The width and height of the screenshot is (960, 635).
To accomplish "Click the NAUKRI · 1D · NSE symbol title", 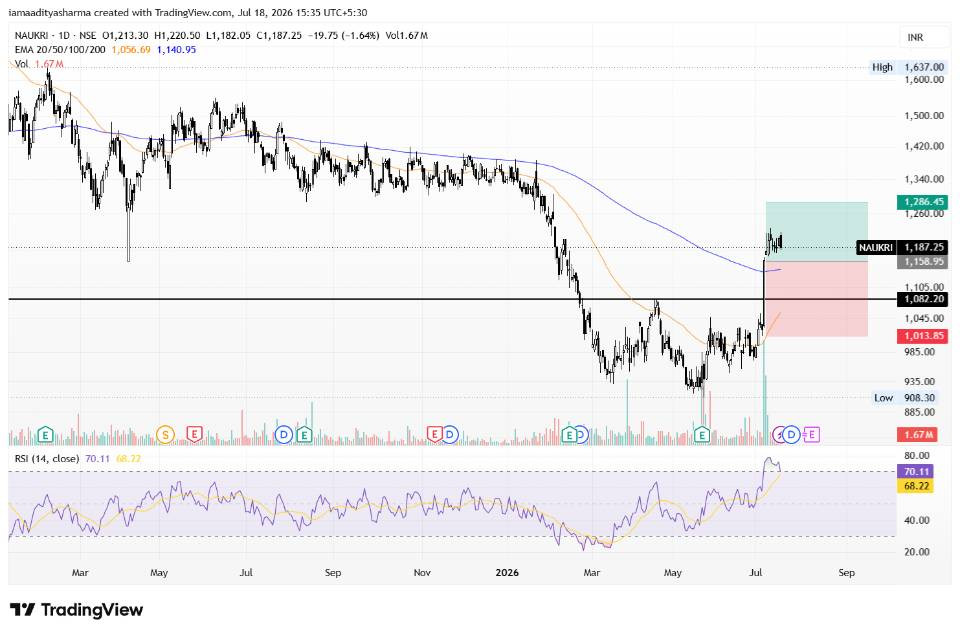I will point(56,36).
